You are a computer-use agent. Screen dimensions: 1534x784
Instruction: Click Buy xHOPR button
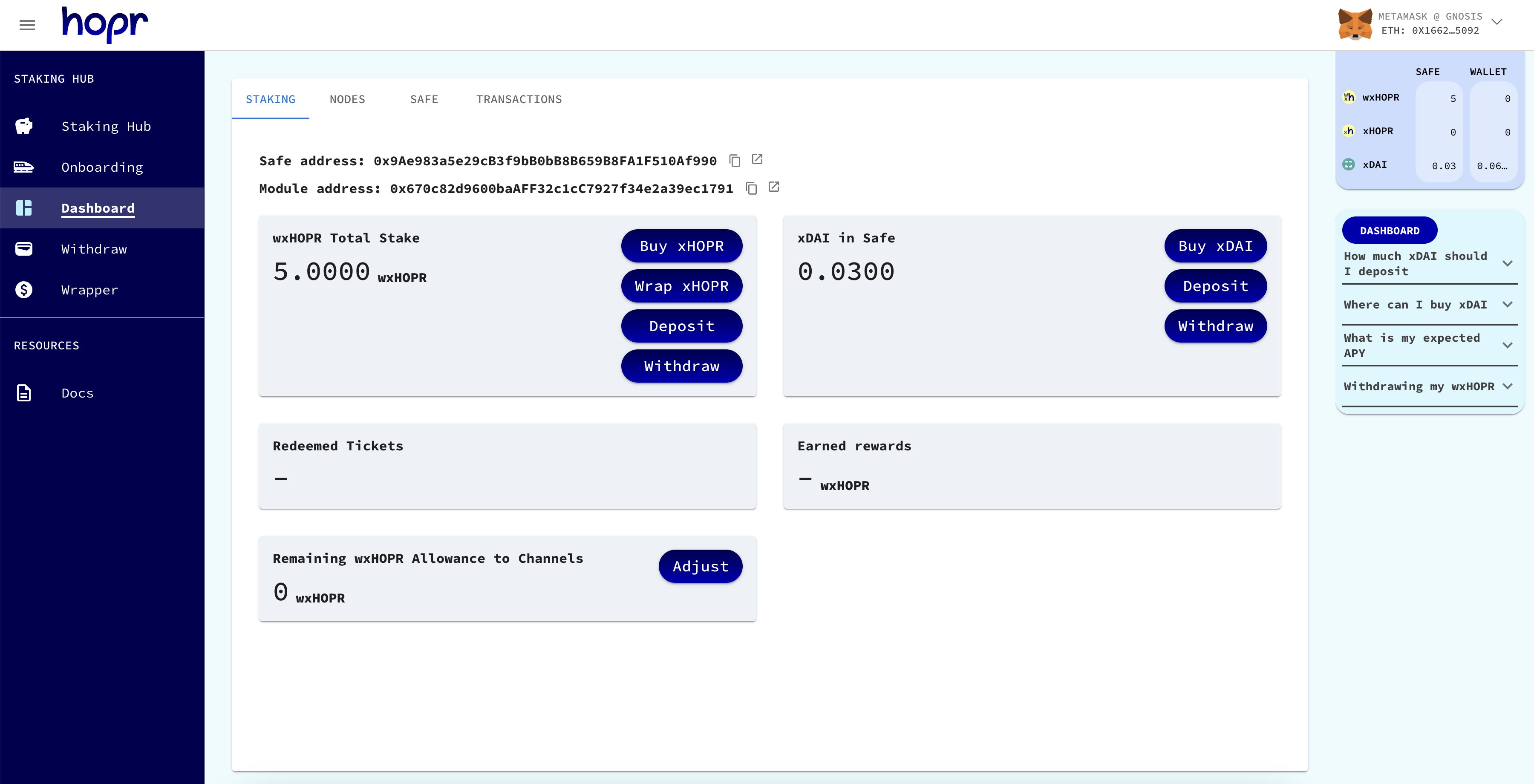(x=681, y=246)
